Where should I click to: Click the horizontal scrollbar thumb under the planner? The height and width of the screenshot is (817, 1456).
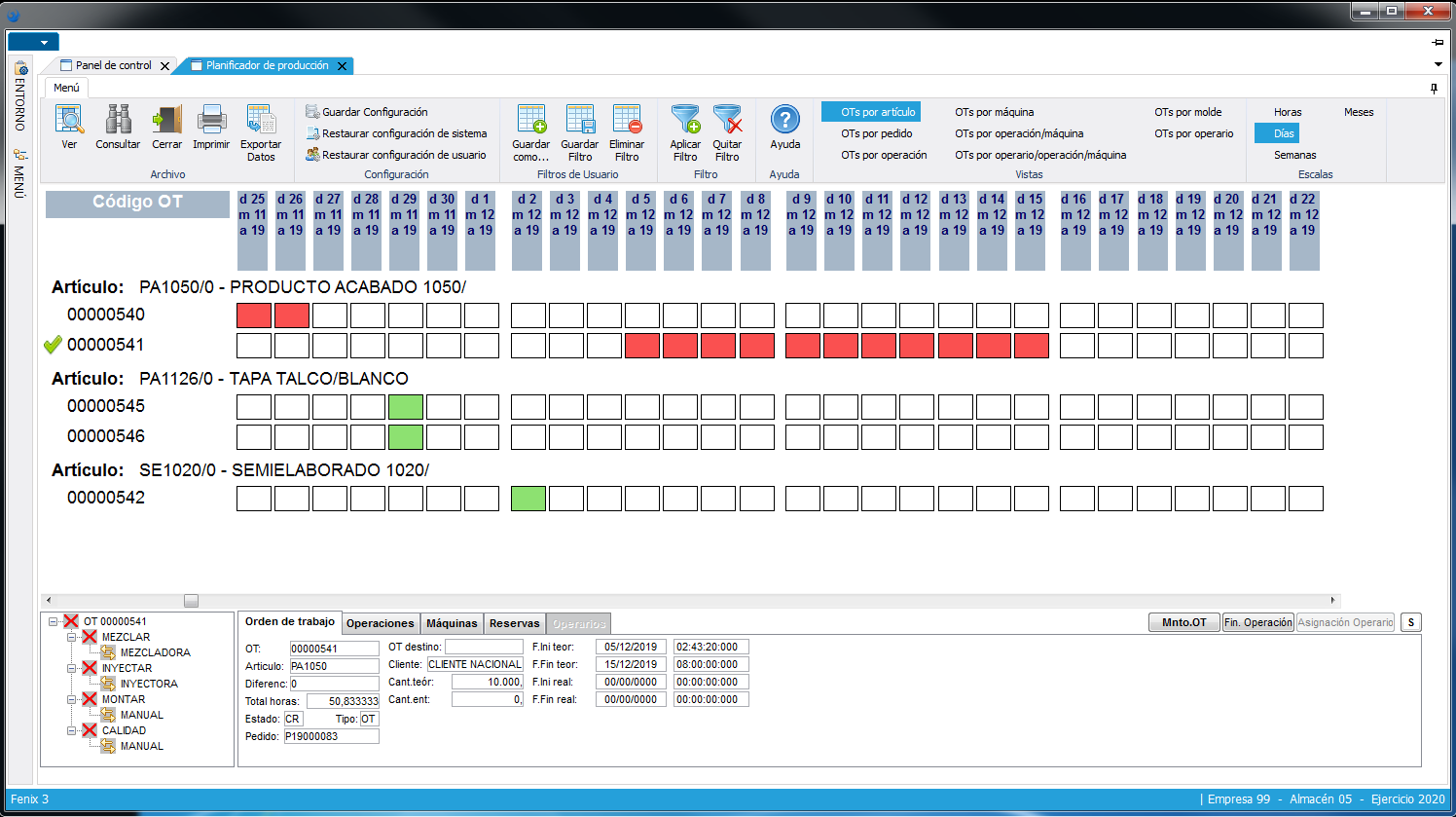(191, 601)
